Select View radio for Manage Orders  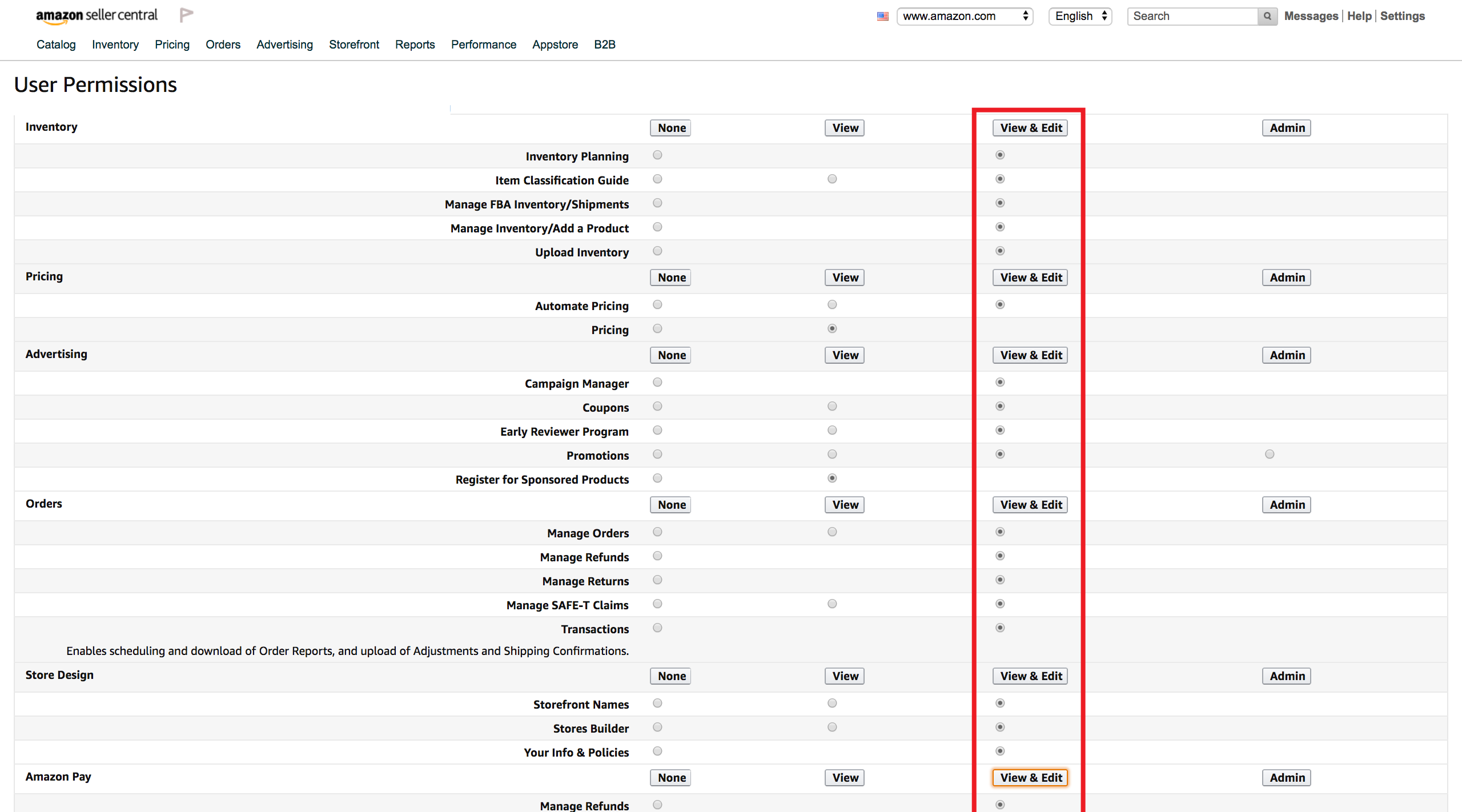tap(832, 532)
